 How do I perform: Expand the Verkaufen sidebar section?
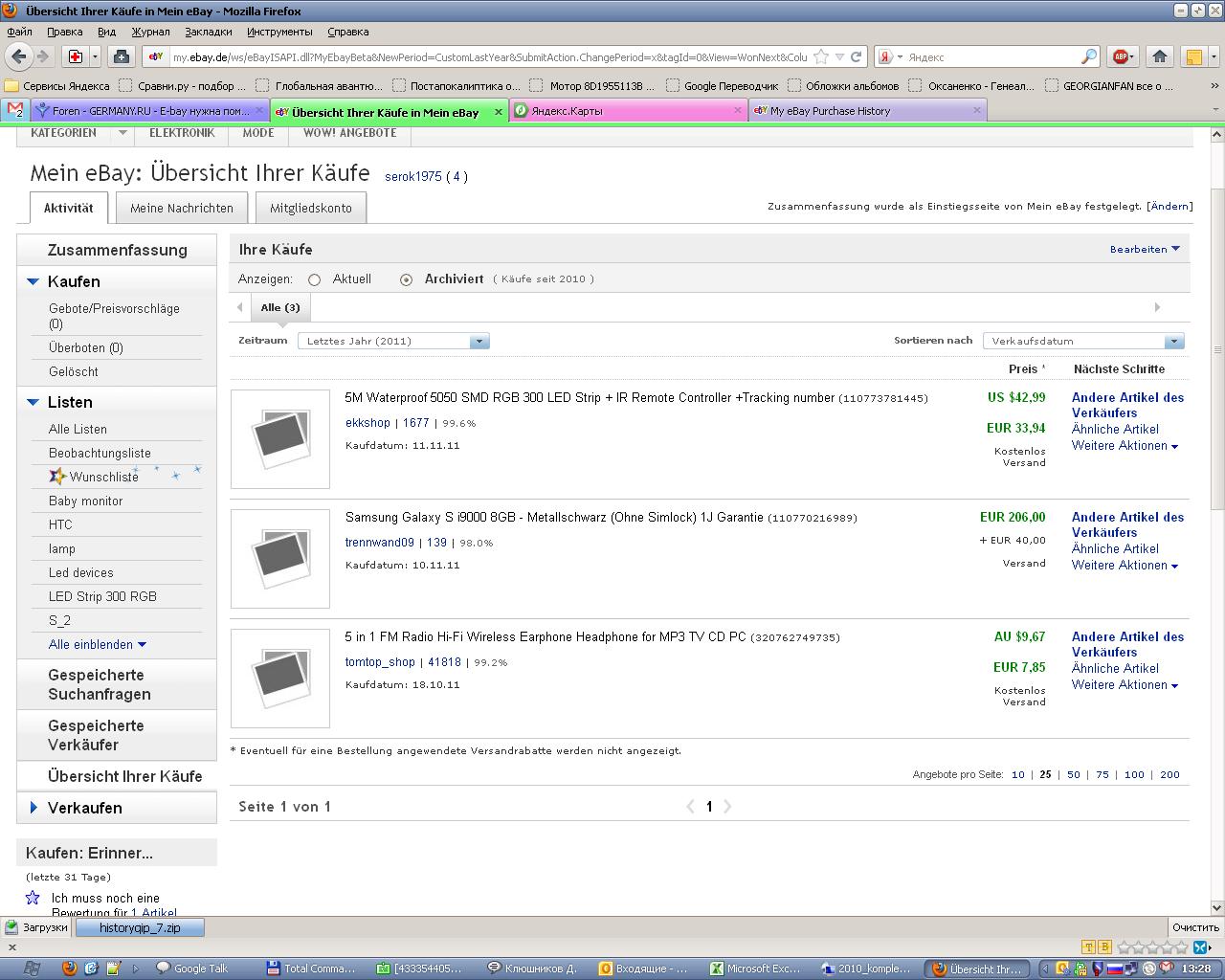33,808
